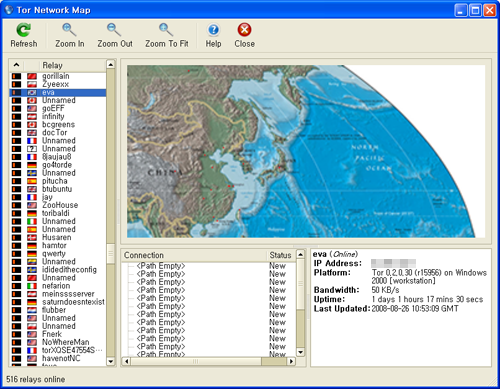Click the Status column header
Viewport: 500px width, 389px height.
[x=281, y=255]
